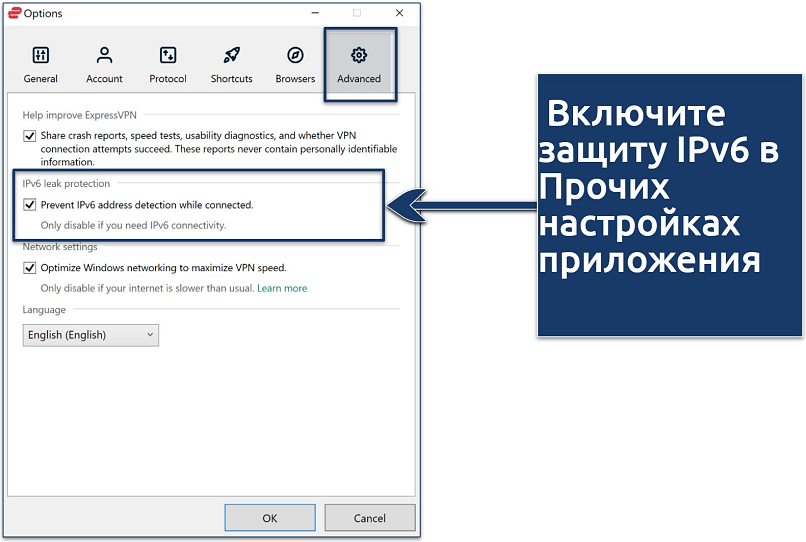Click the Network settings heading
Viewport: 806px width, 542px height.
60,247
